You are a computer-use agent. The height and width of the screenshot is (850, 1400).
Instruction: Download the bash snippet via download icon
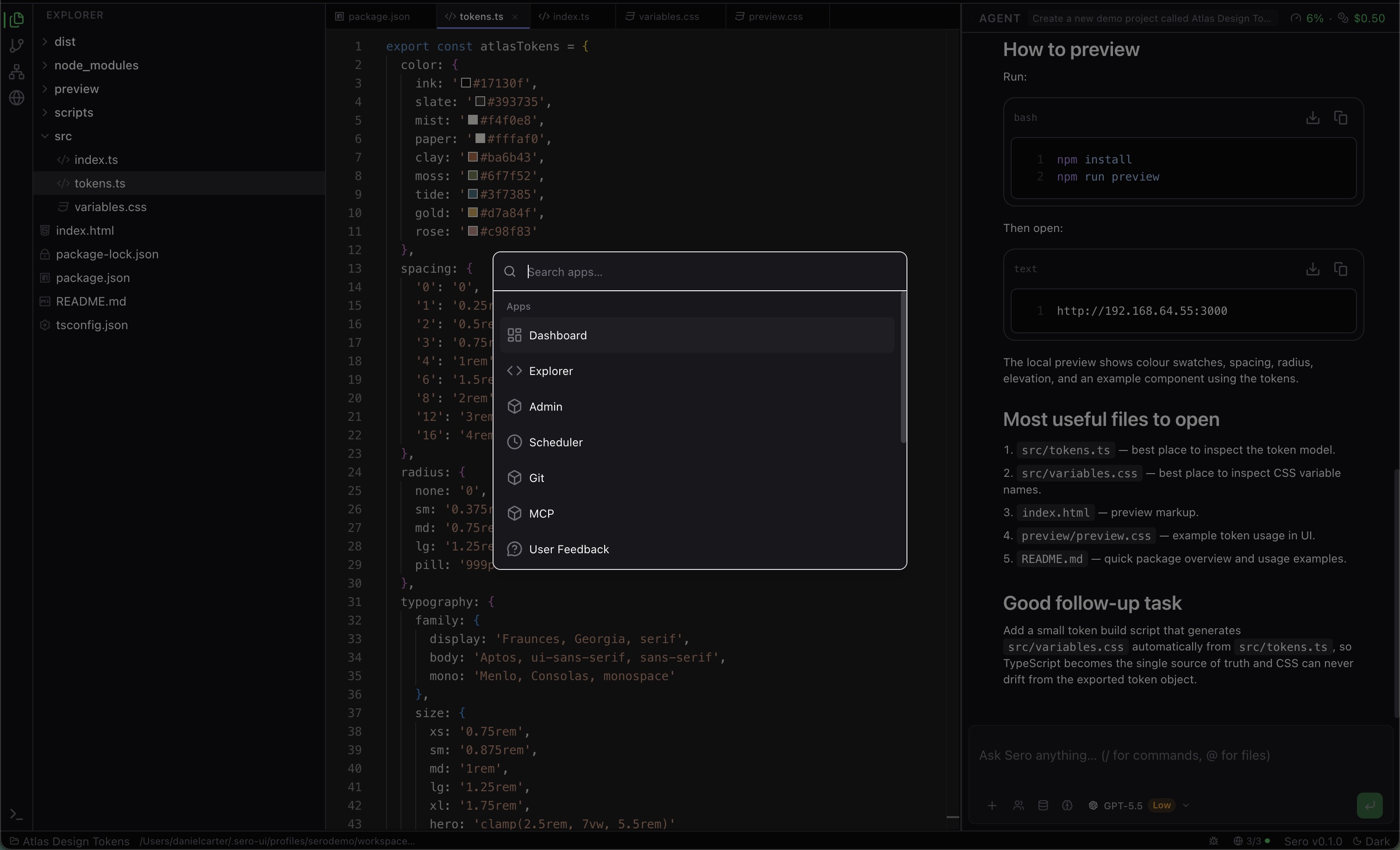[1313, 118]
